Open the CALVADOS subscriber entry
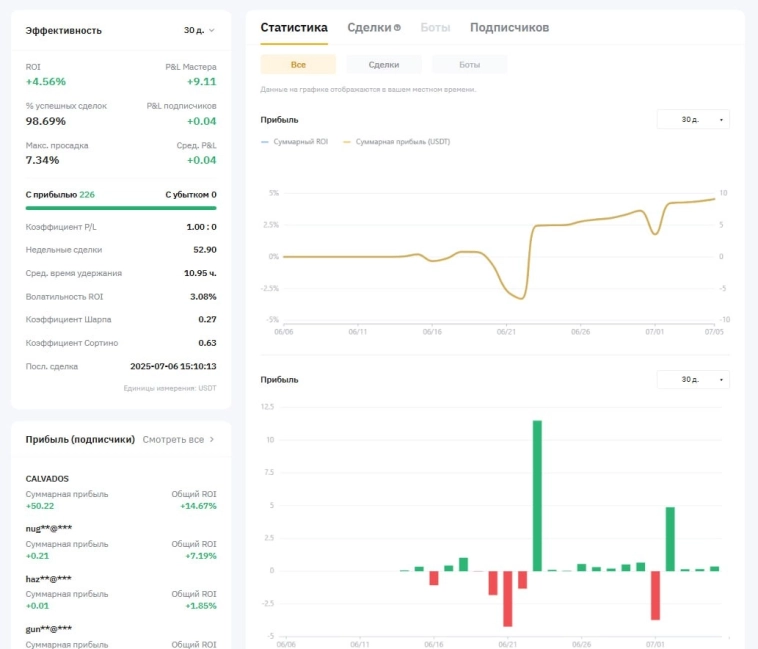 pyautogui.click(x=47, y=478)
